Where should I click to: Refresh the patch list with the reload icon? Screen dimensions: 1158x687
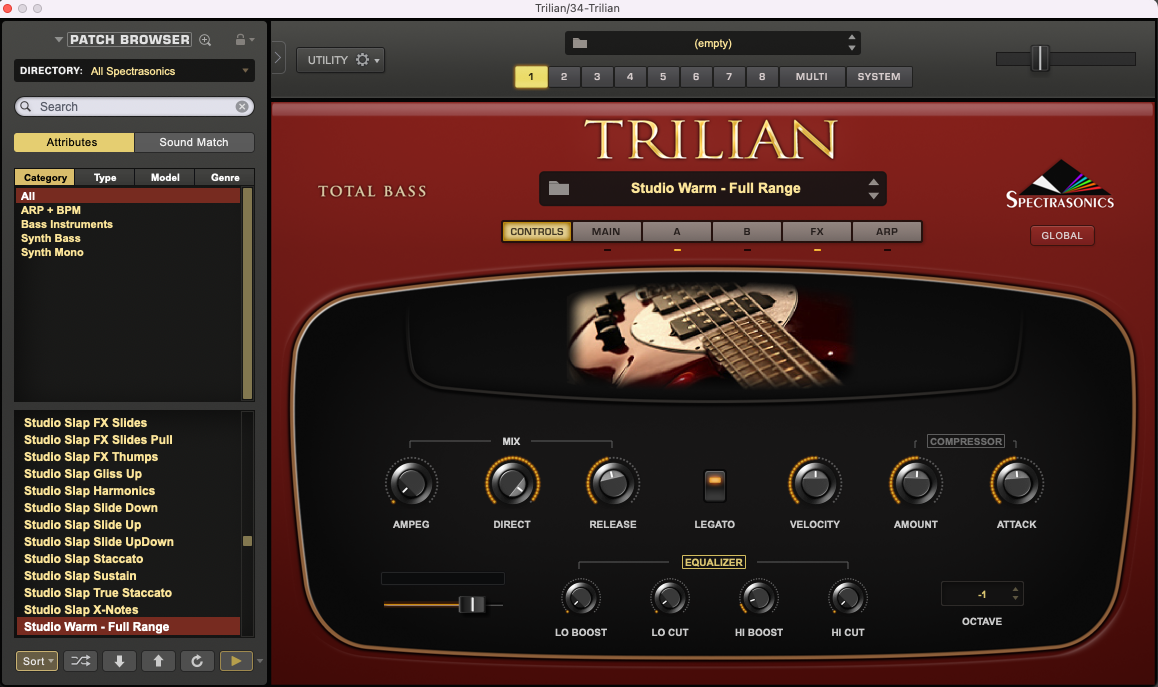click(x=197, y=661)
